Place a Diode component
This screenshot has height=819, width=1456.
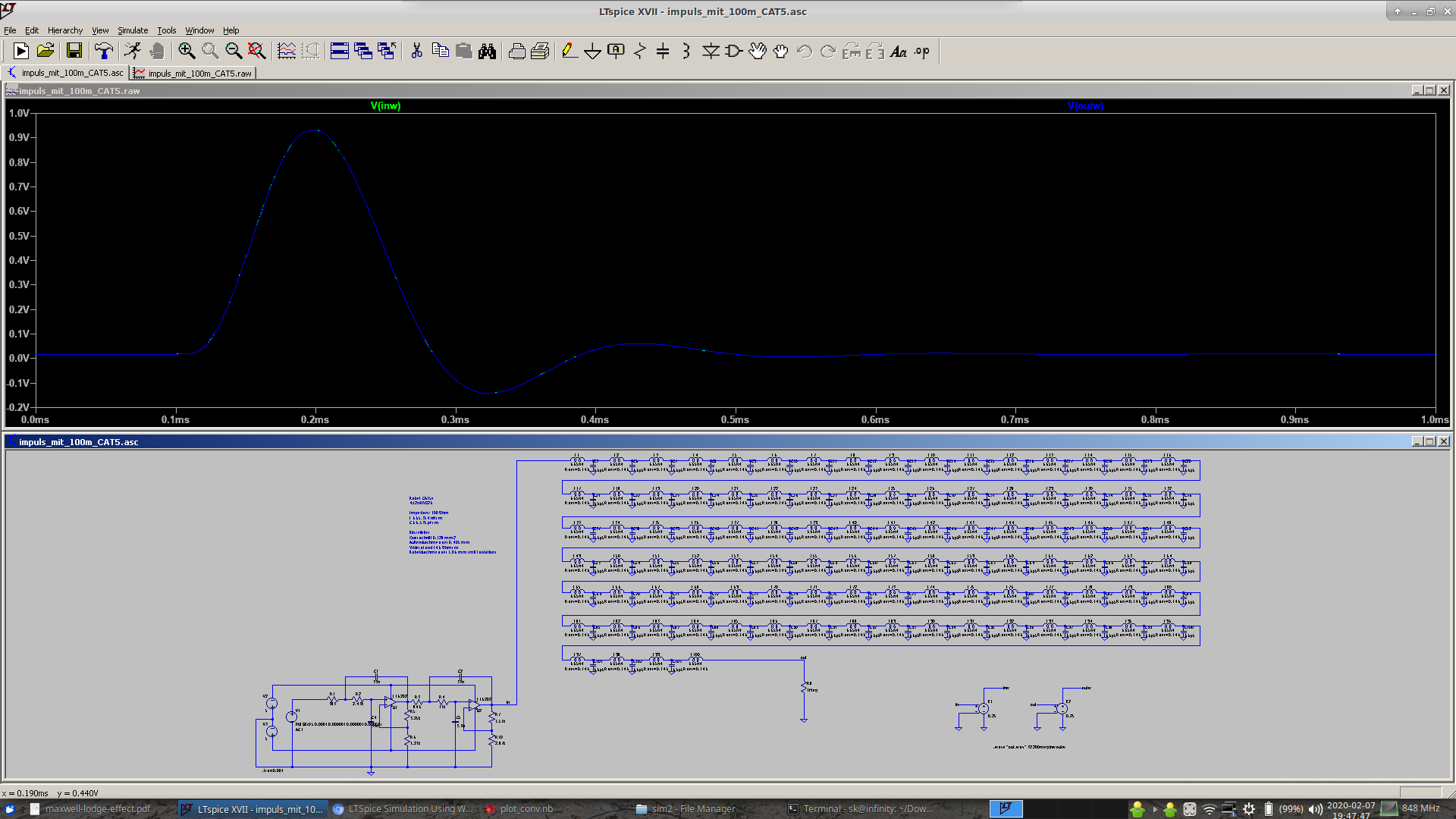pos(711,51)
